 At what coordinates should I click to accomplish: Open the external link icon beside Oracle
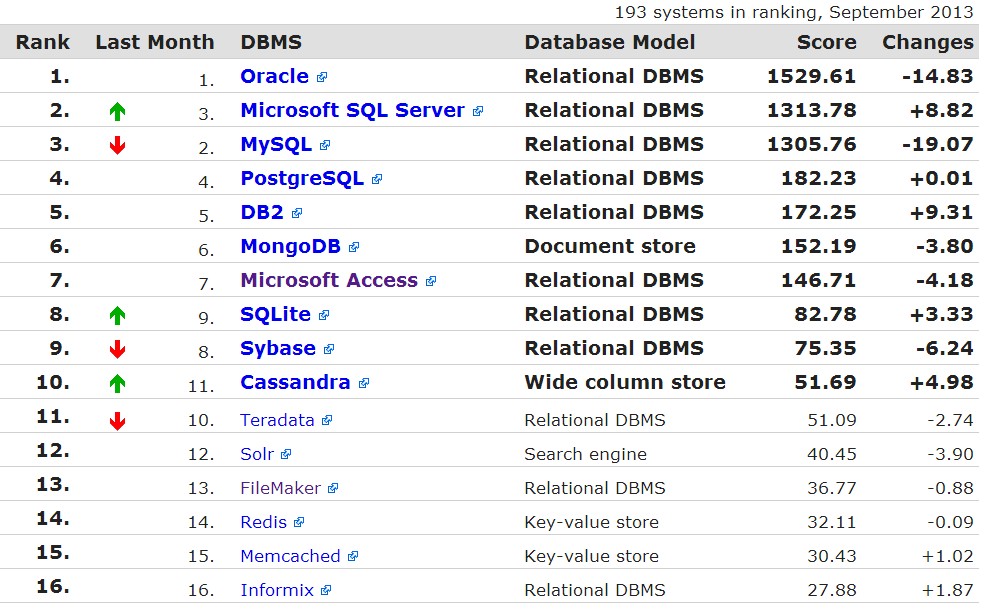click(322, 77)
